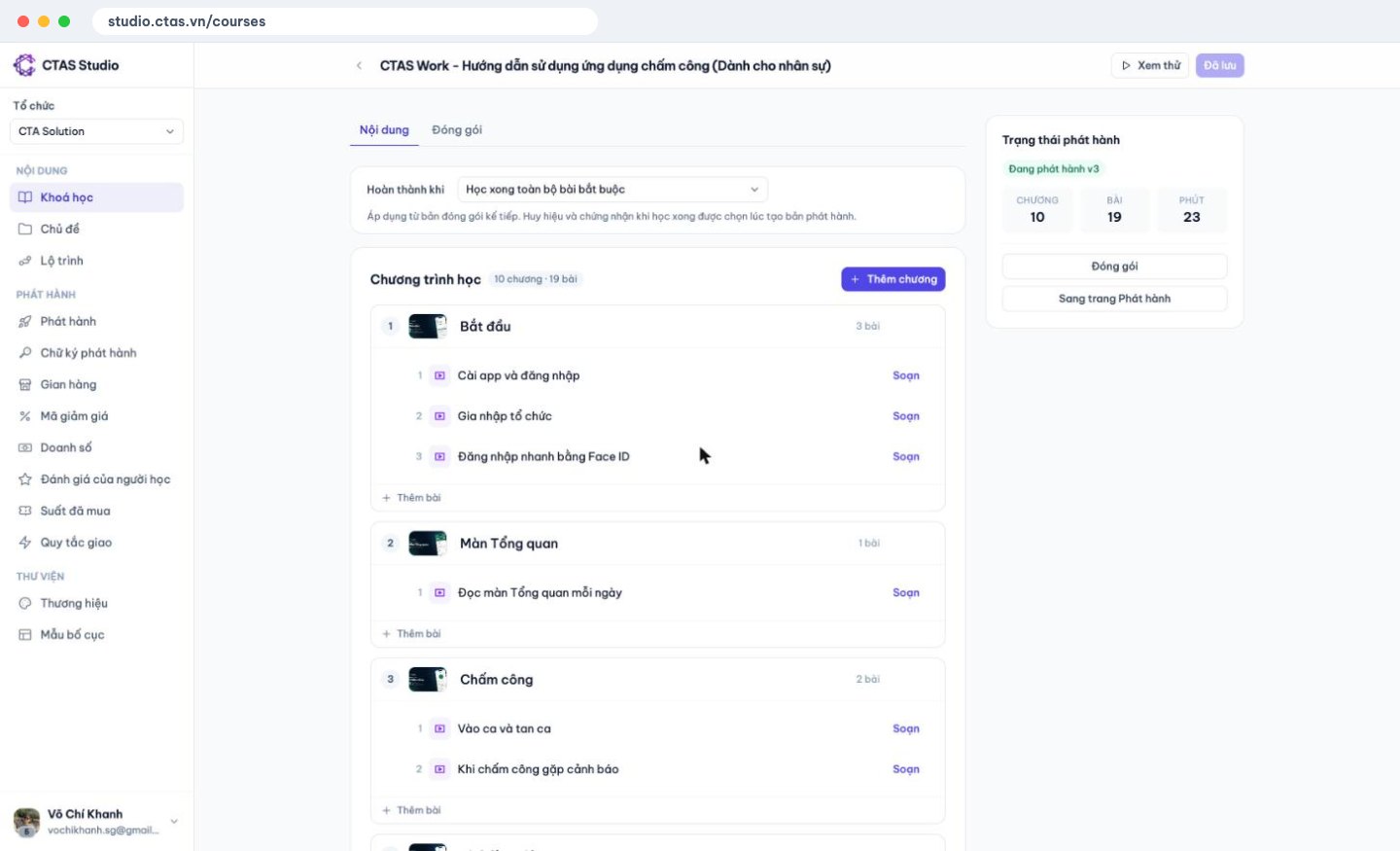Click the Chấm công chapter thumbnail
The height and width of the screenshot is (851, 1400).
[428, 680]
